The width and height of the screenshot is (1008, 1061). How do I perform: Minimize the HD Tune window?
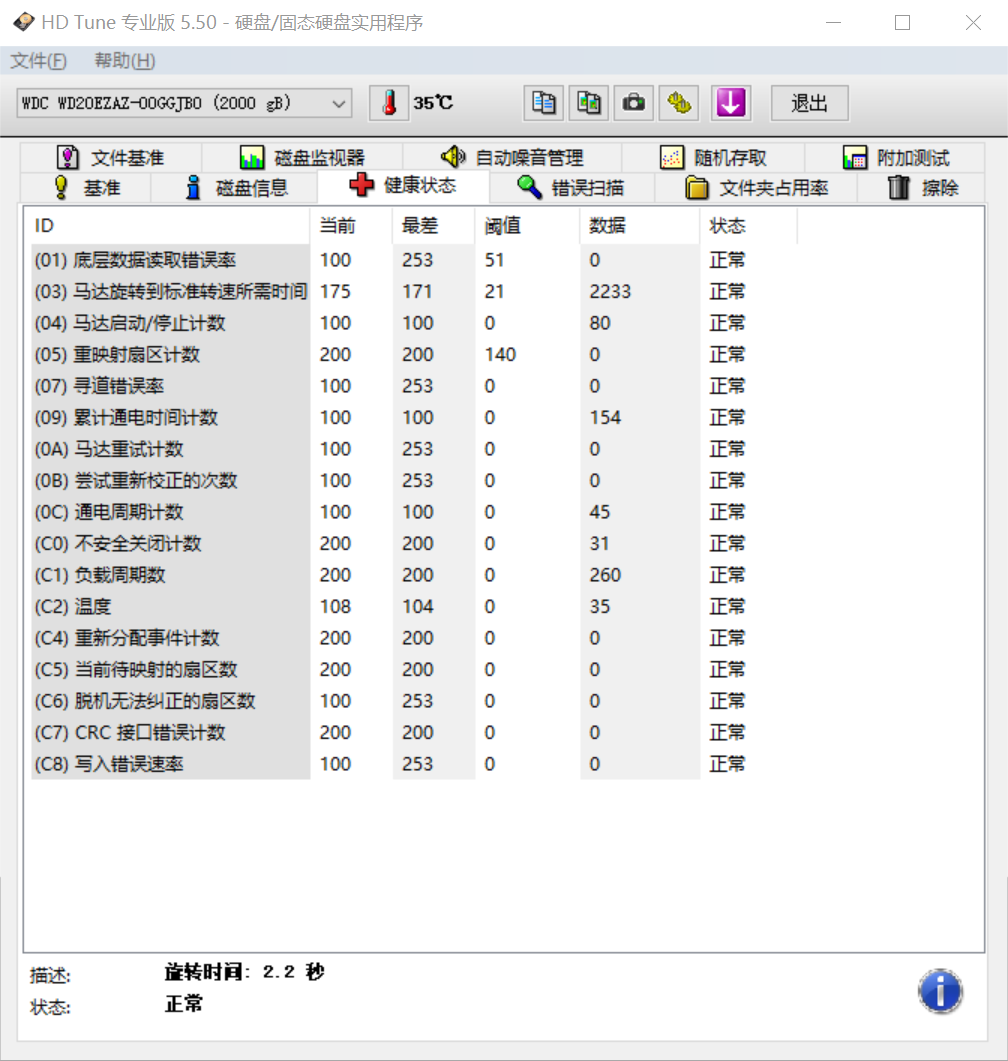click(833, 23)
